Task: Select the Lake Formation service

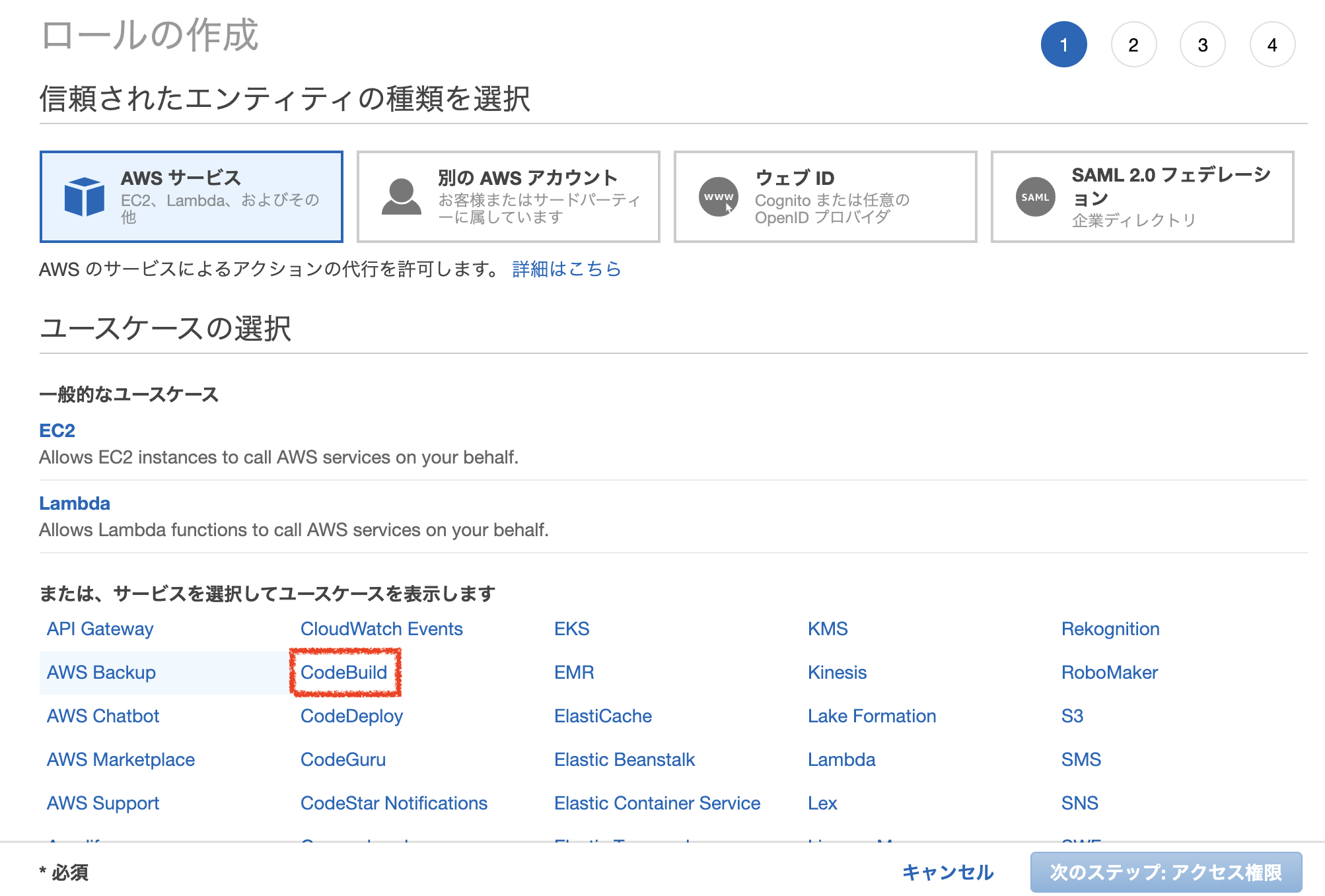Action: pyautogui.click(x=872, y=716)
